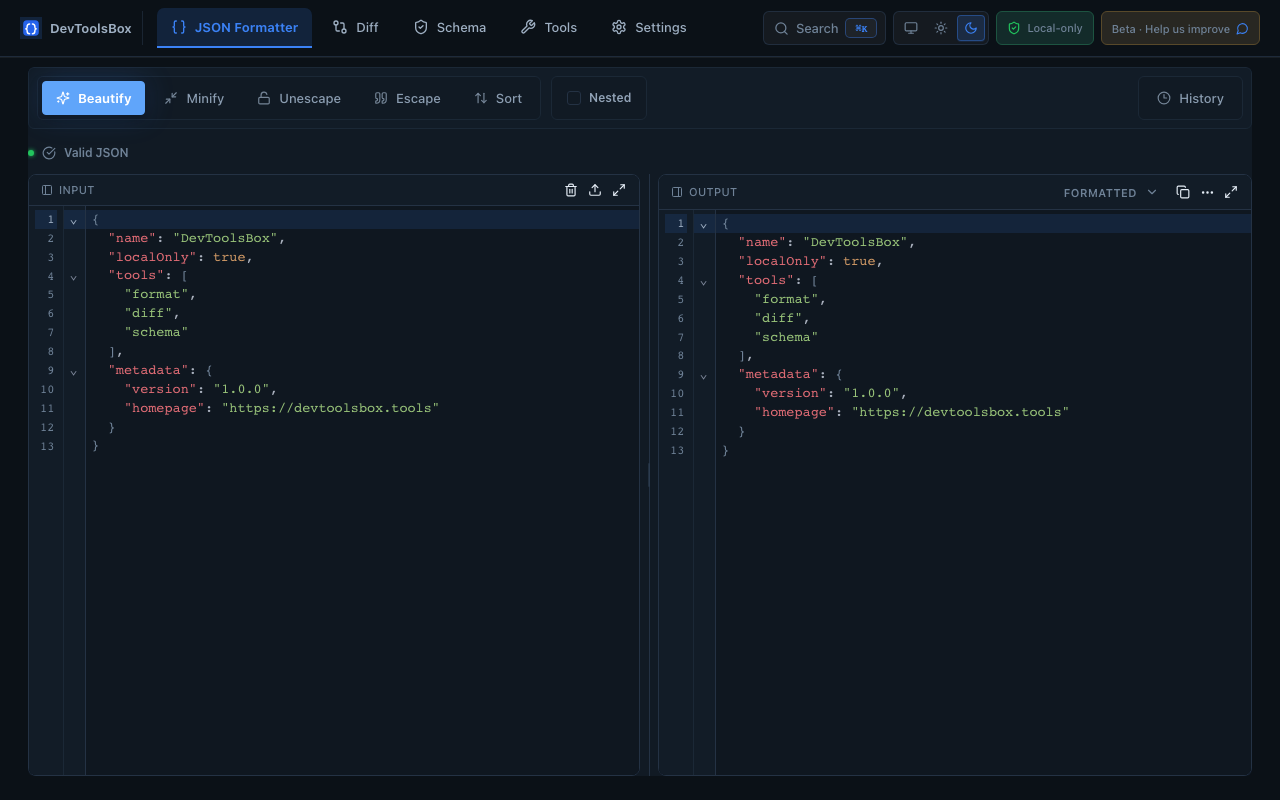The width and height of the screenshot is (1280, 800).
Task: Click "DevToolsBox" value in Input line 2
Action: click(225, 238)
